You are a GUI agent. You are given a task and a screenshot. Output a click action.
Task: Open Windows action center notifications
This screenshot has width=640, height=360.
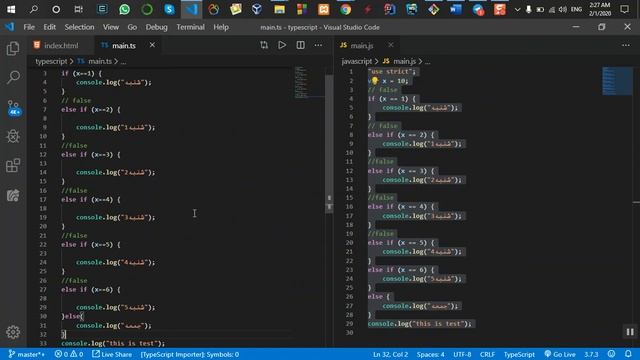pyautogui.click(x=624, y=9)
